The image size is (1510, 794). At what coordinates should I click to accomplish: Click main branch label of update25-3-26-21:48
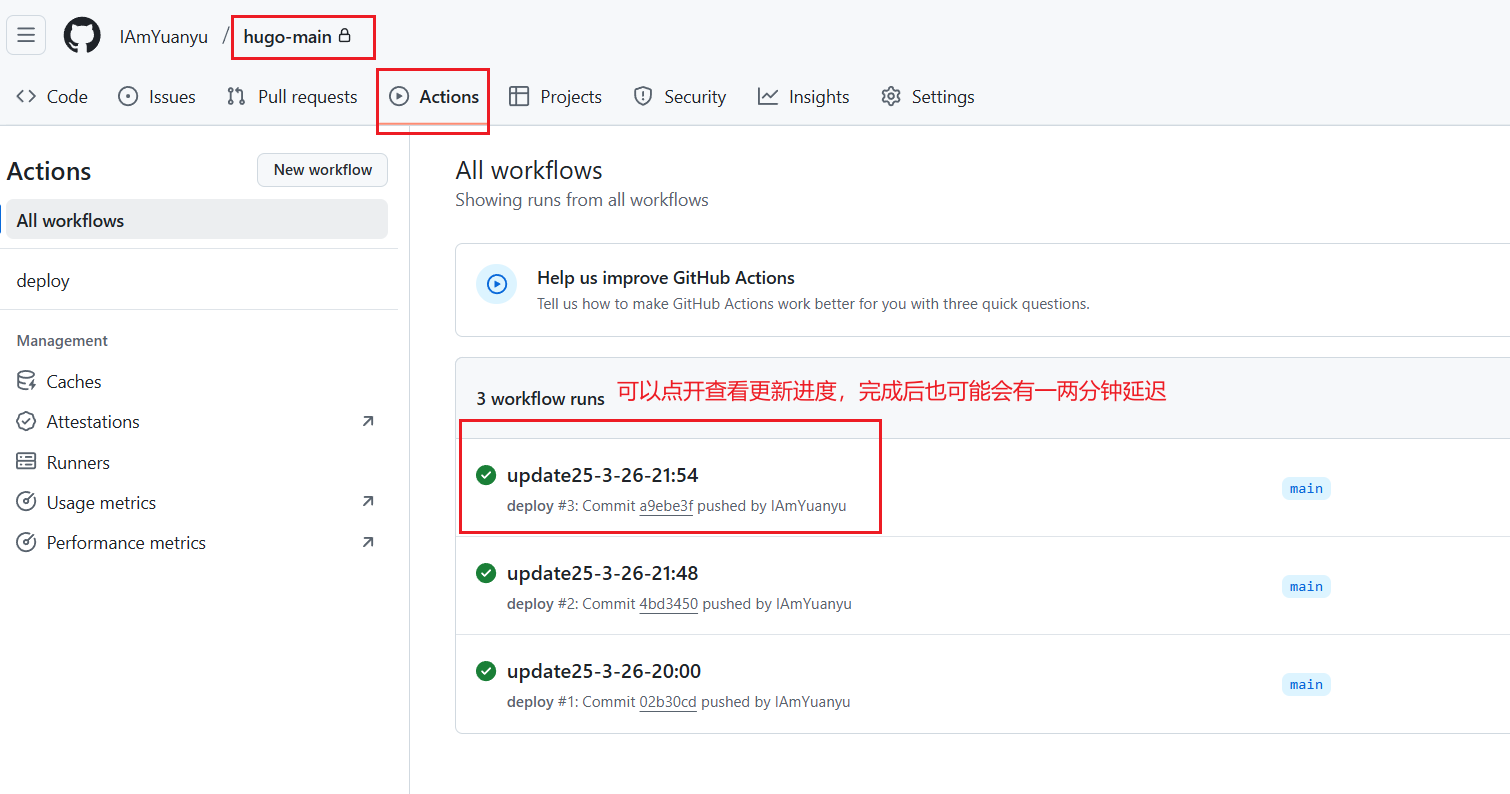[1306, 587]
